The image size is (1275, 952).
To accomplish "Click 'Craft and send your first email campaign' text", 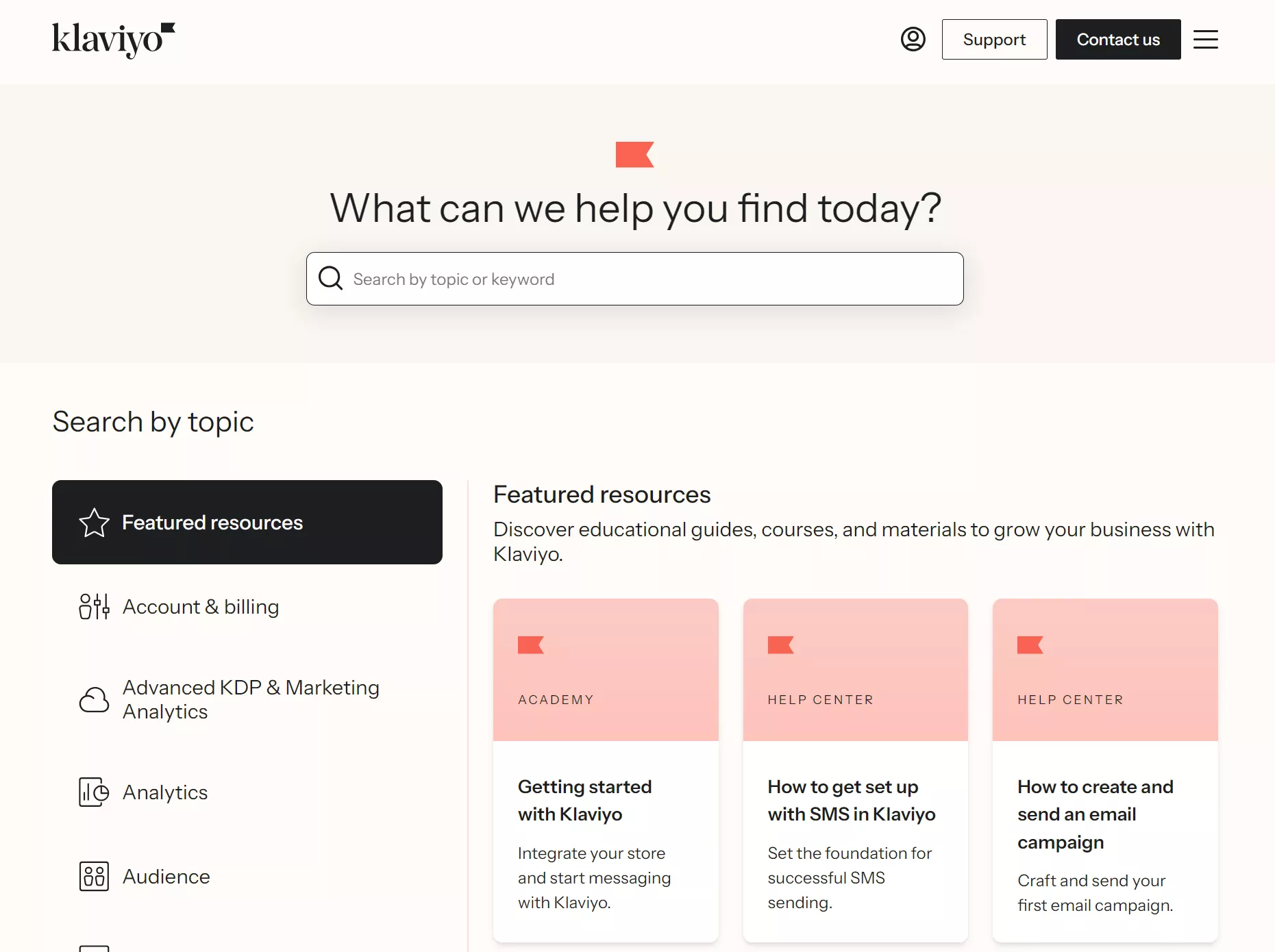I will coord(1095,893).
